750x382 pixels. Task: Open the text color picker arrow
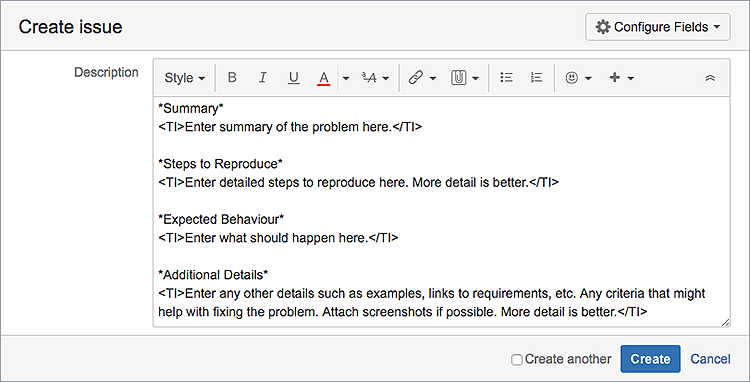point(346,78)
